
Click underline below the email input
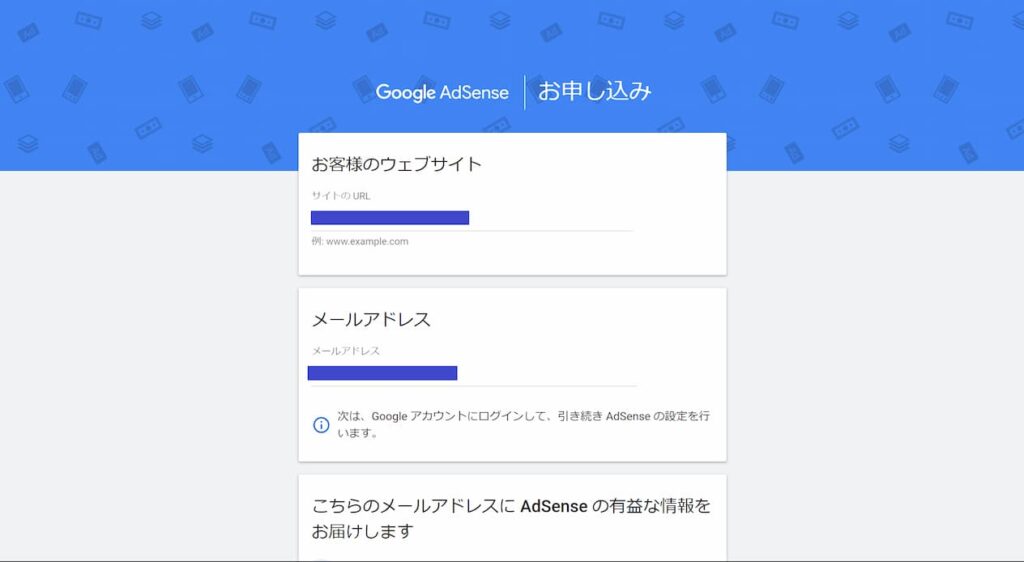tap(473, 386)
